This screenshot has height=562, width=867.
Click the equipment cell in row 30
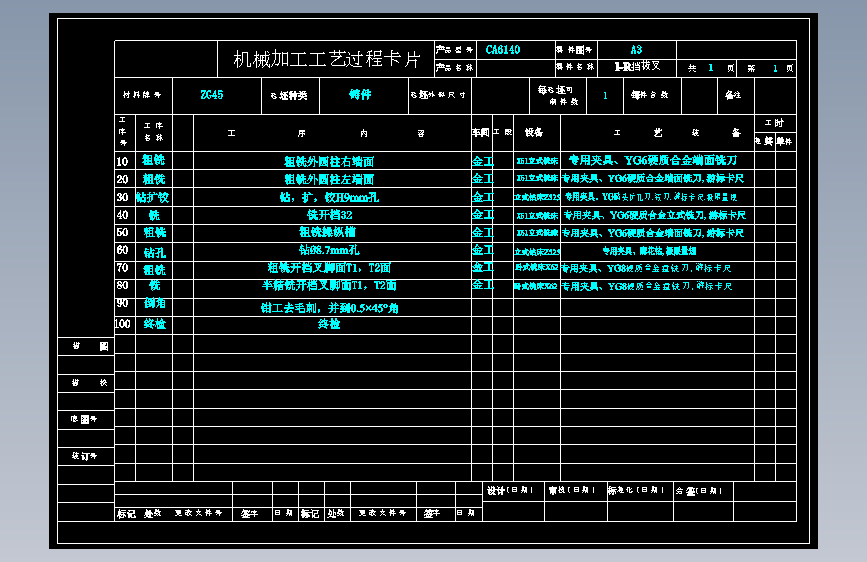pyautogui.click(x=537, y=197)
